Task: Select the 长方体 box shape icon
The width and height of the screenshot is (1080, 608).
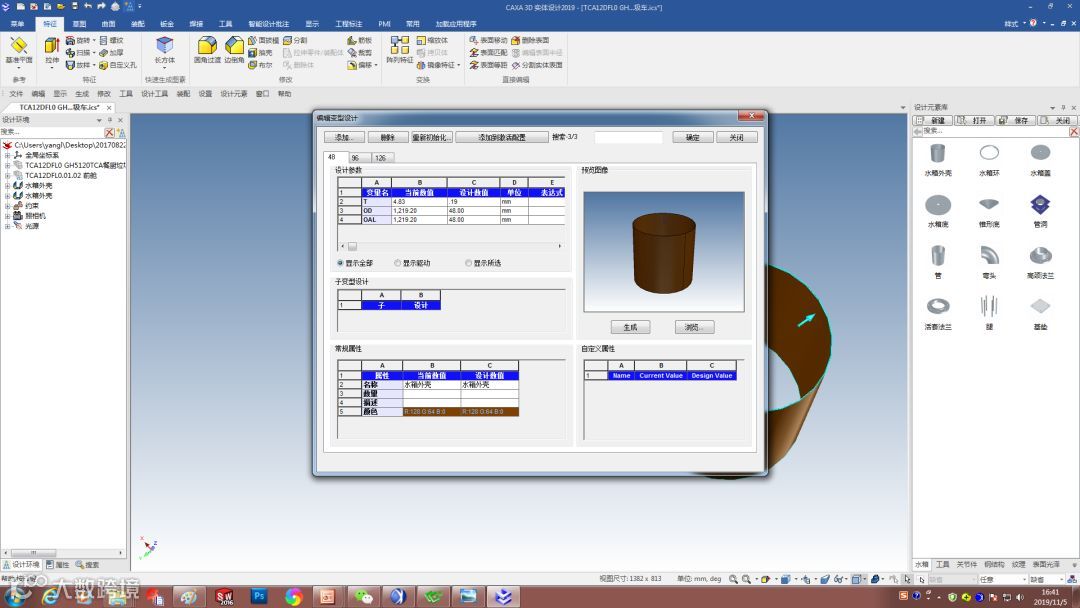Action: pos(164,46)
